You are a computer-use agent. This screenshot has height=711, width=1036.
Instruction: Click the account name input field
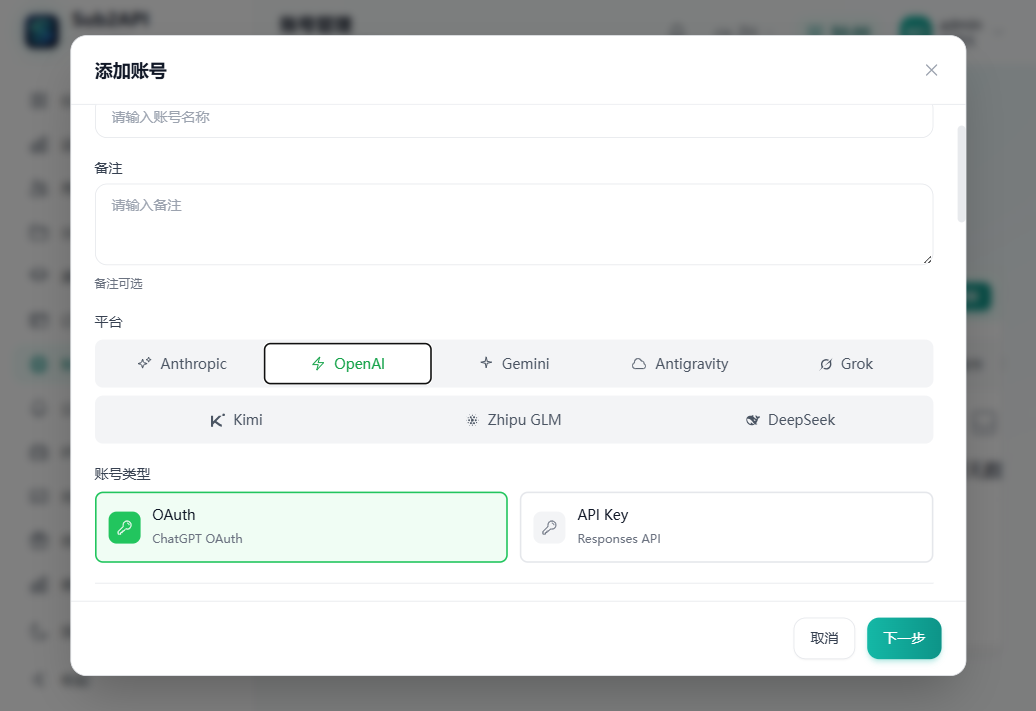(513, 120)
